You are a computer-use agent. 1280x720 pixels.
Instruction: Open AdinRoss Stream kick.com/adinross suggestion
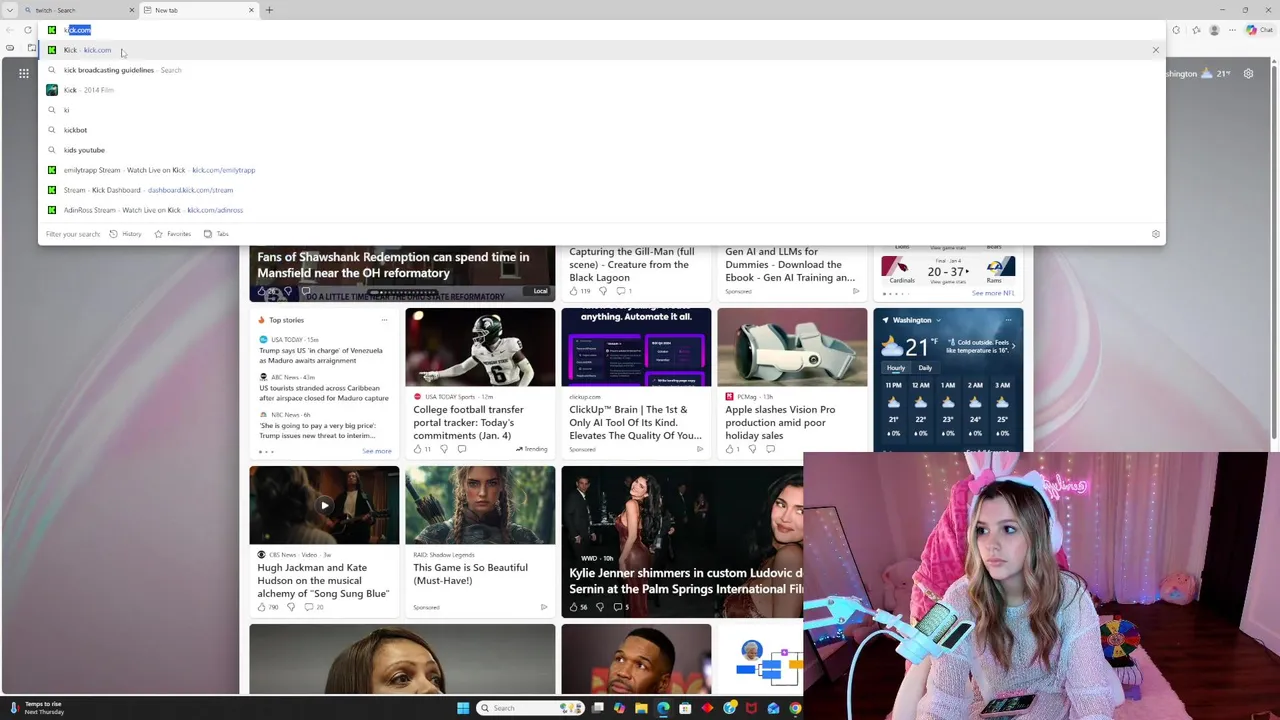click(x=600, y=210)
